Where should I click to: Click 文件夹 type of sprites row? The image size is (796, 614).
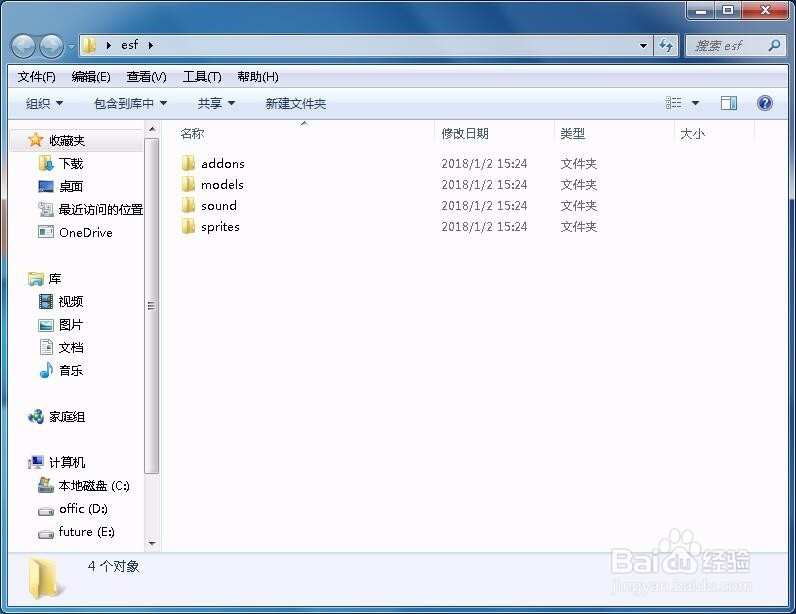[578, 227]
